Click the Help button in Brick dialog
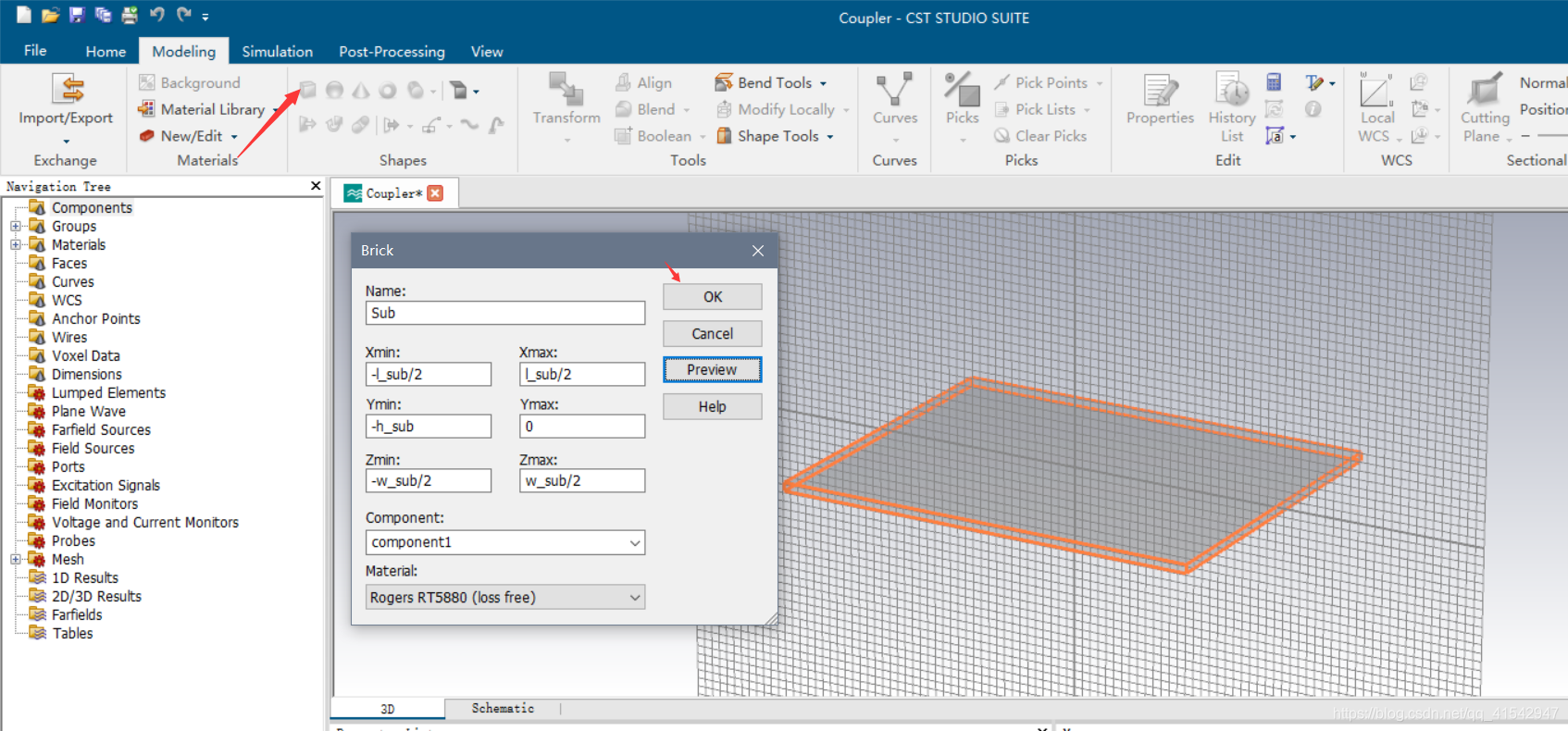 pyautogui.click(x=713, y=407)
